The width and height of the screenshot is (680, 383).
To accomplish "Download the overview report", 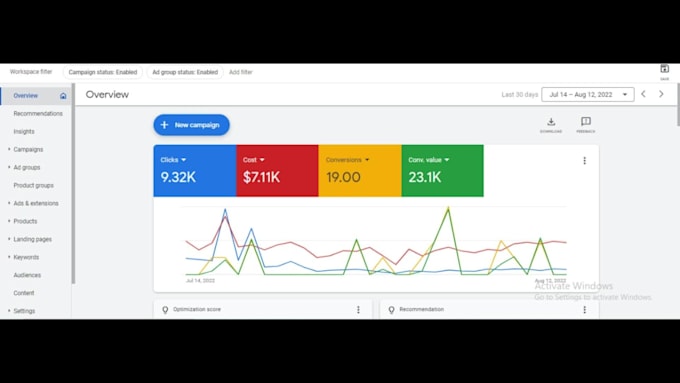I will pyautogui.click(x=551, y=124).
